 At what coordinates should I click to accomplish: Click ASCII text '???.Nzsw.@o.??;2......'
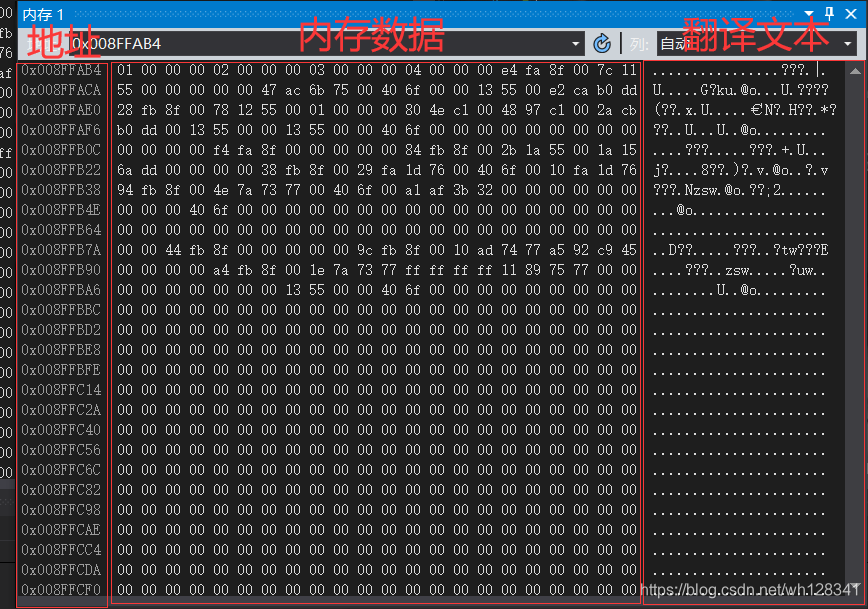[x=739, y=190]
